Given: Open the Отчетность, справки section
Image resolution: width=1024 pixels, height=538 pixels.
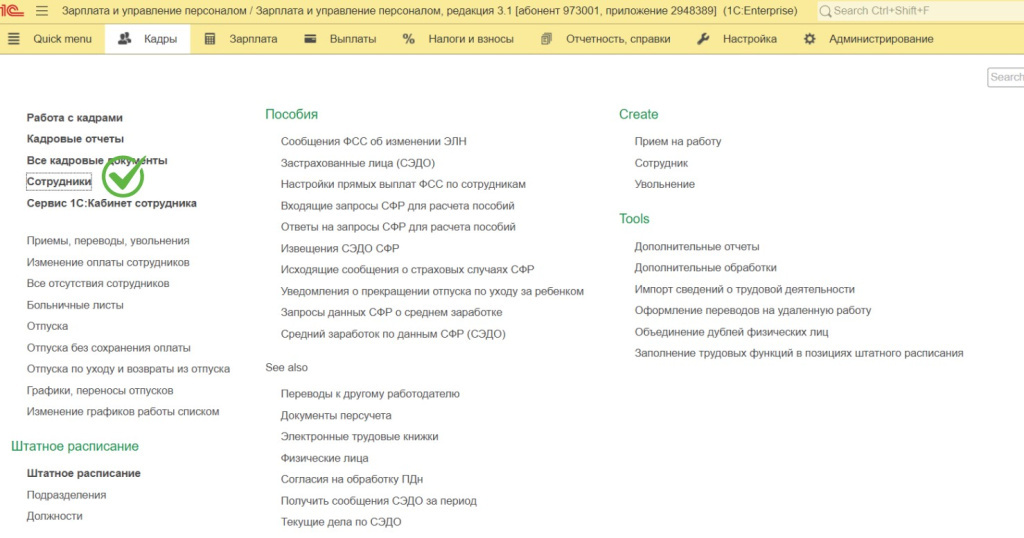Looking at the screenshot, I should 618,39.
